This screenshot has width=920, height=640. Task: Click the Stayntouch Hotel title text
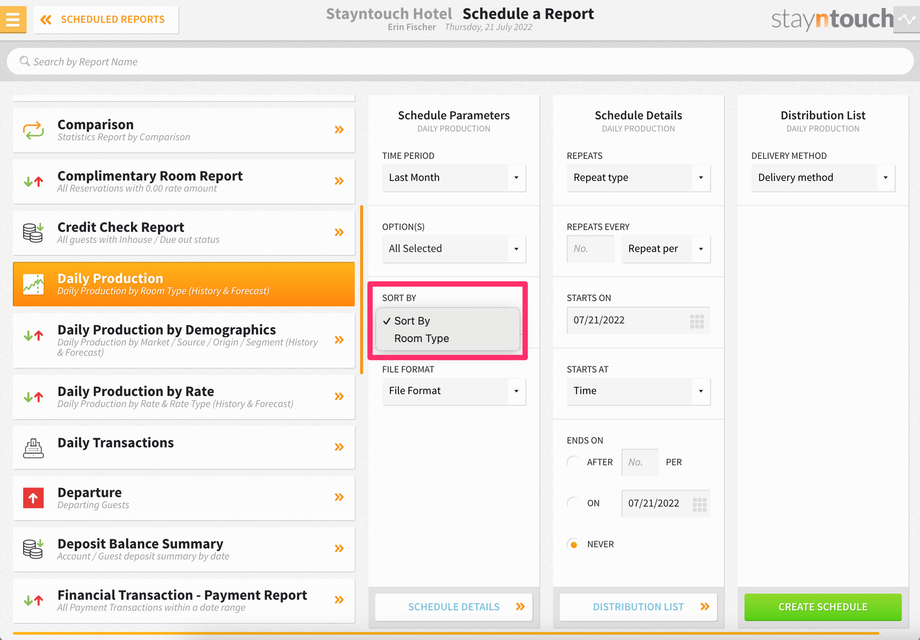pos(389,13)
